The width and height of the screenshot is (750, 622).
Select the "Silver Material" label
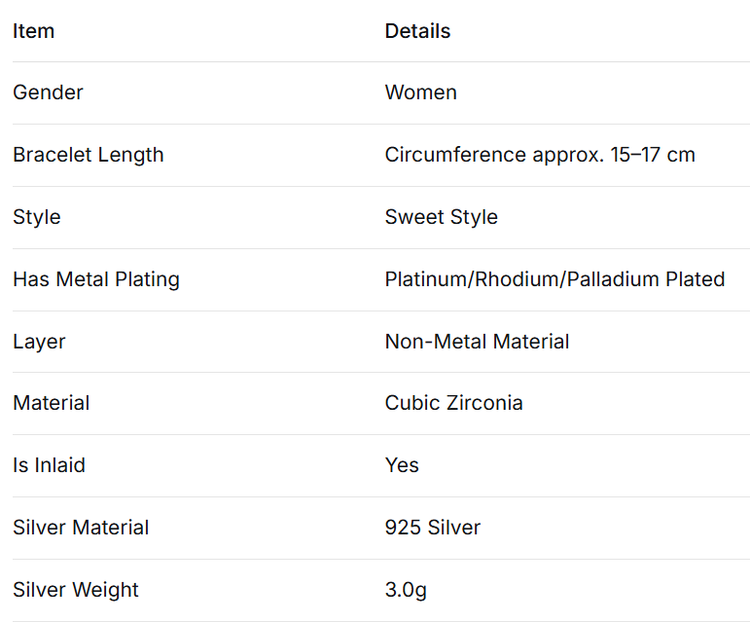(81, 527)
